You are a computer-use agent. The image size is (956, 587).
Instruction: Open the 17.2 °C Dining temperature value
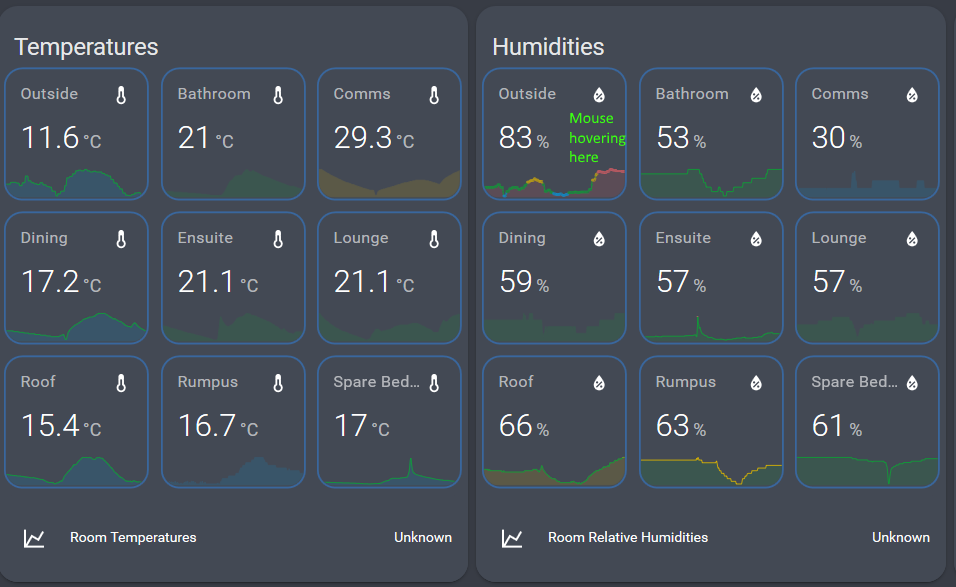(x=61, y=282)
